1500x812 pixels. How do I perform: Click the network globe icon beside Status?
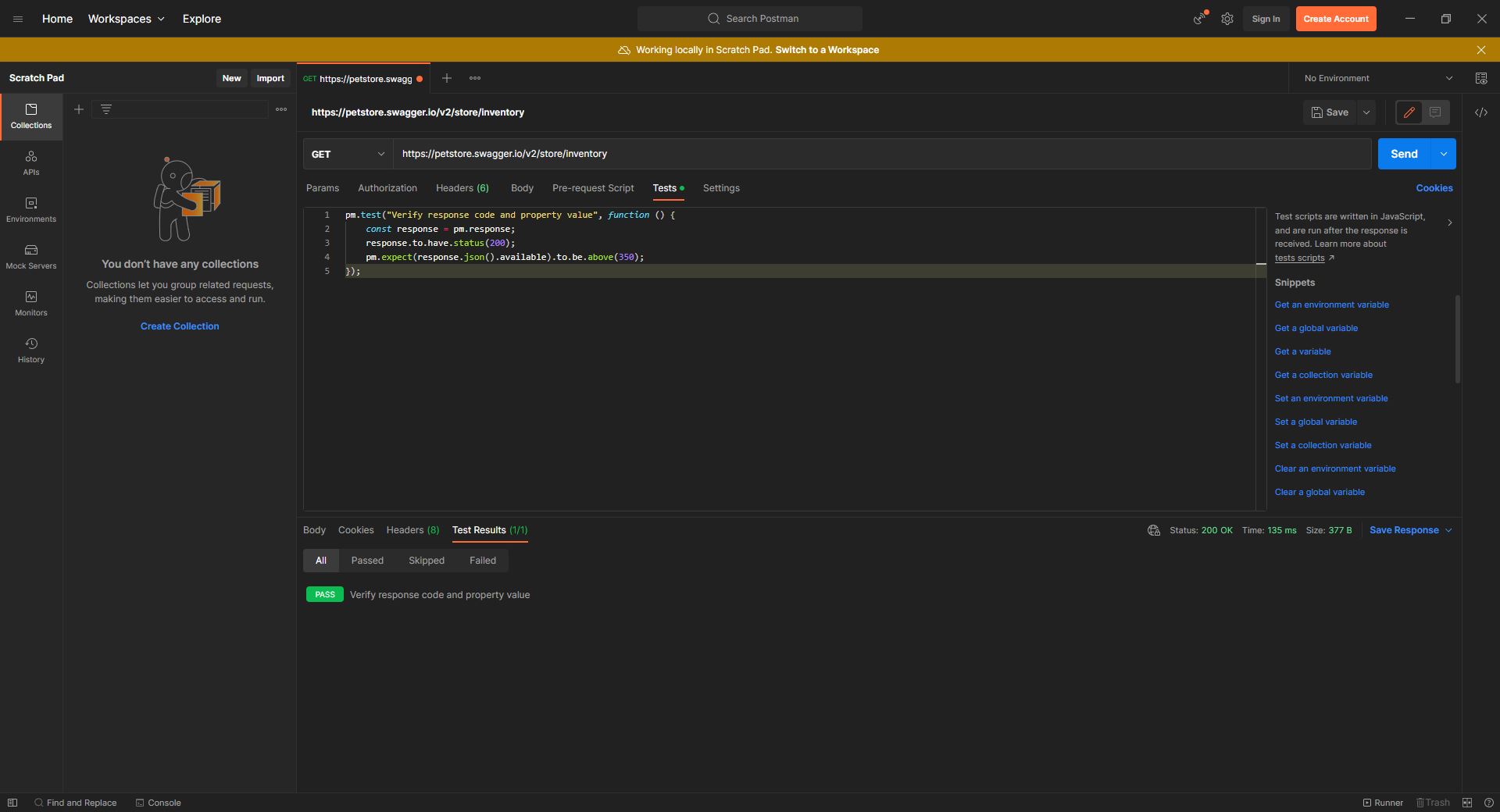pos(1154,530)
